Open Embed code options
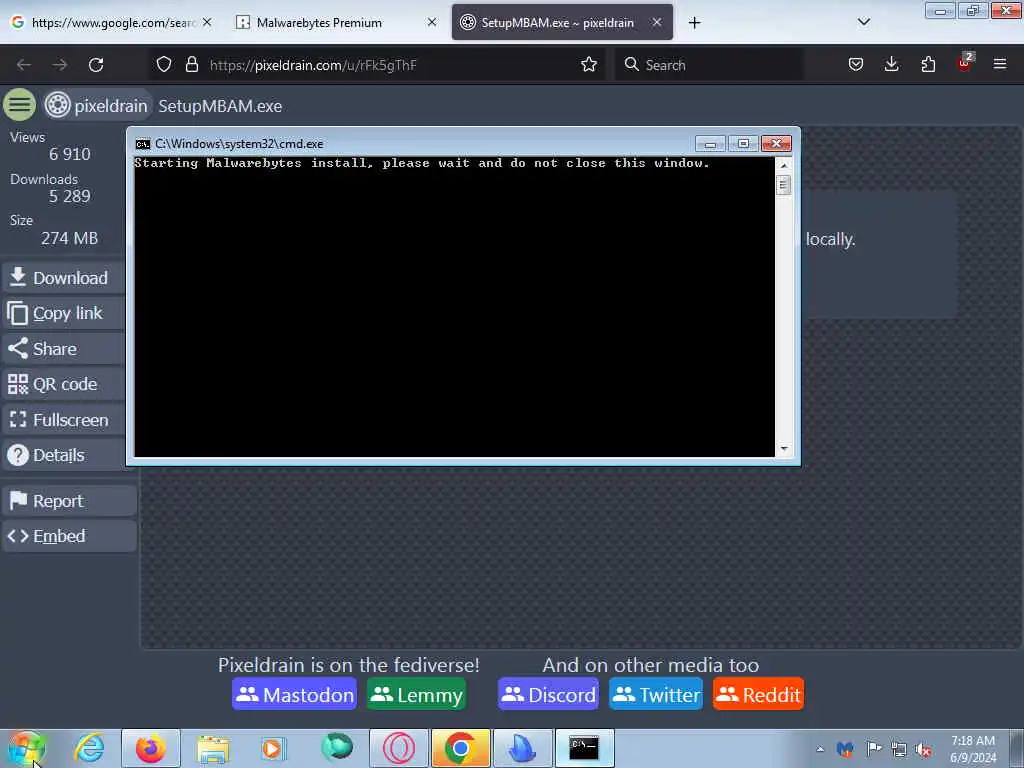Image resolution: width=1024 pixels, height=768 pixels. coord(69,536)
